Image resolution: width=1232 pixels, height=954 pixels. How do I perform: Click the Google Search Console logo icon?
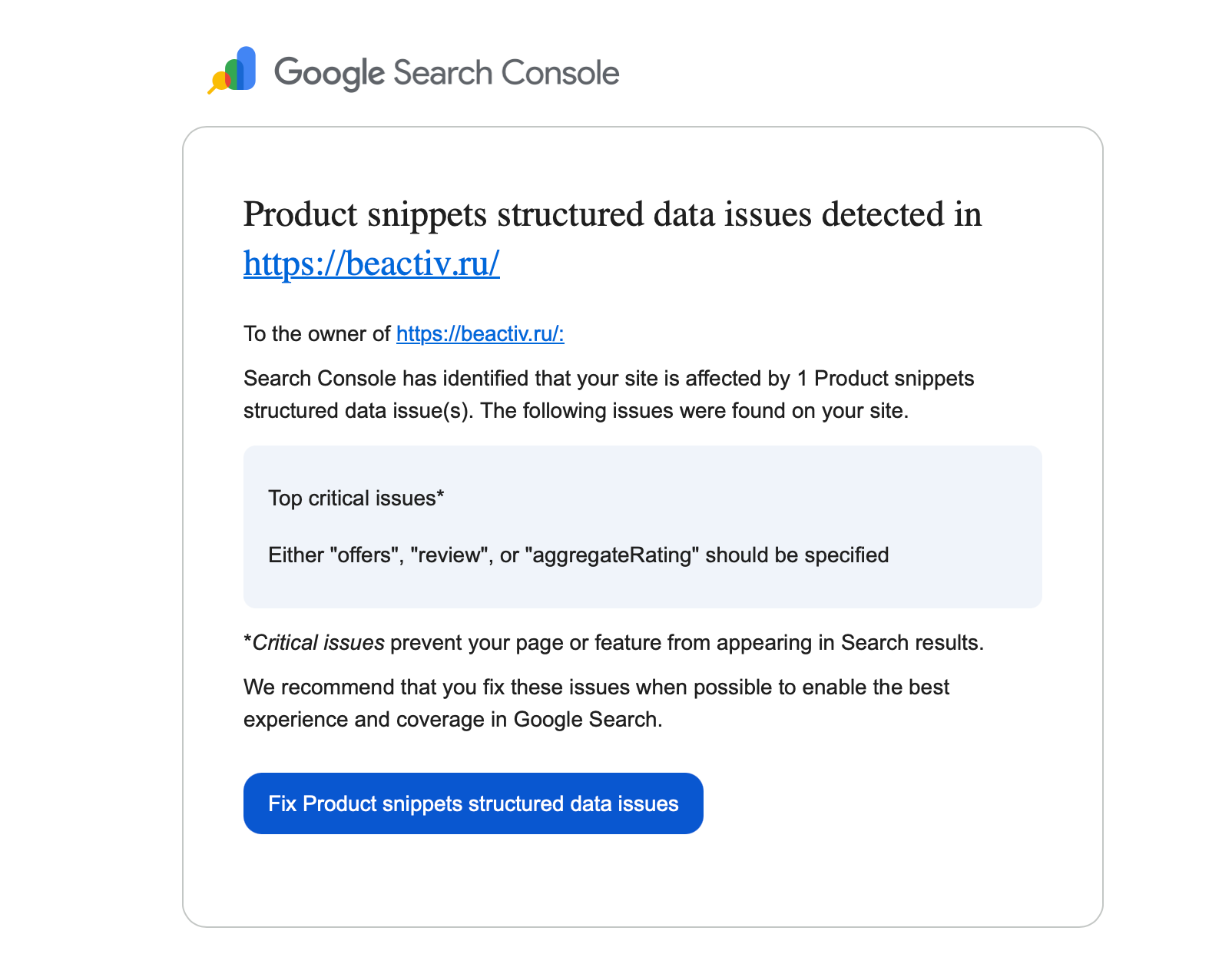pyautogui.click(x=233, y=71)
